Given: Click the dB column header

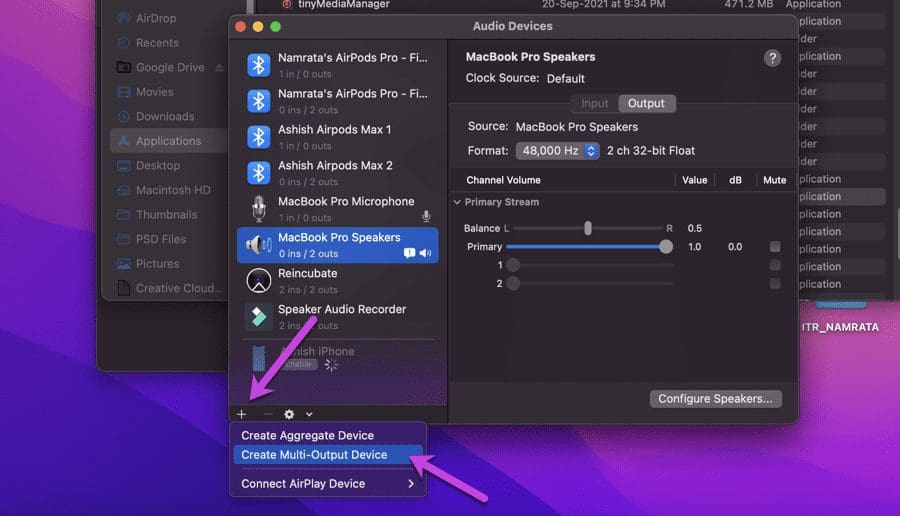Looking at the screenshot, I should 735,180.
